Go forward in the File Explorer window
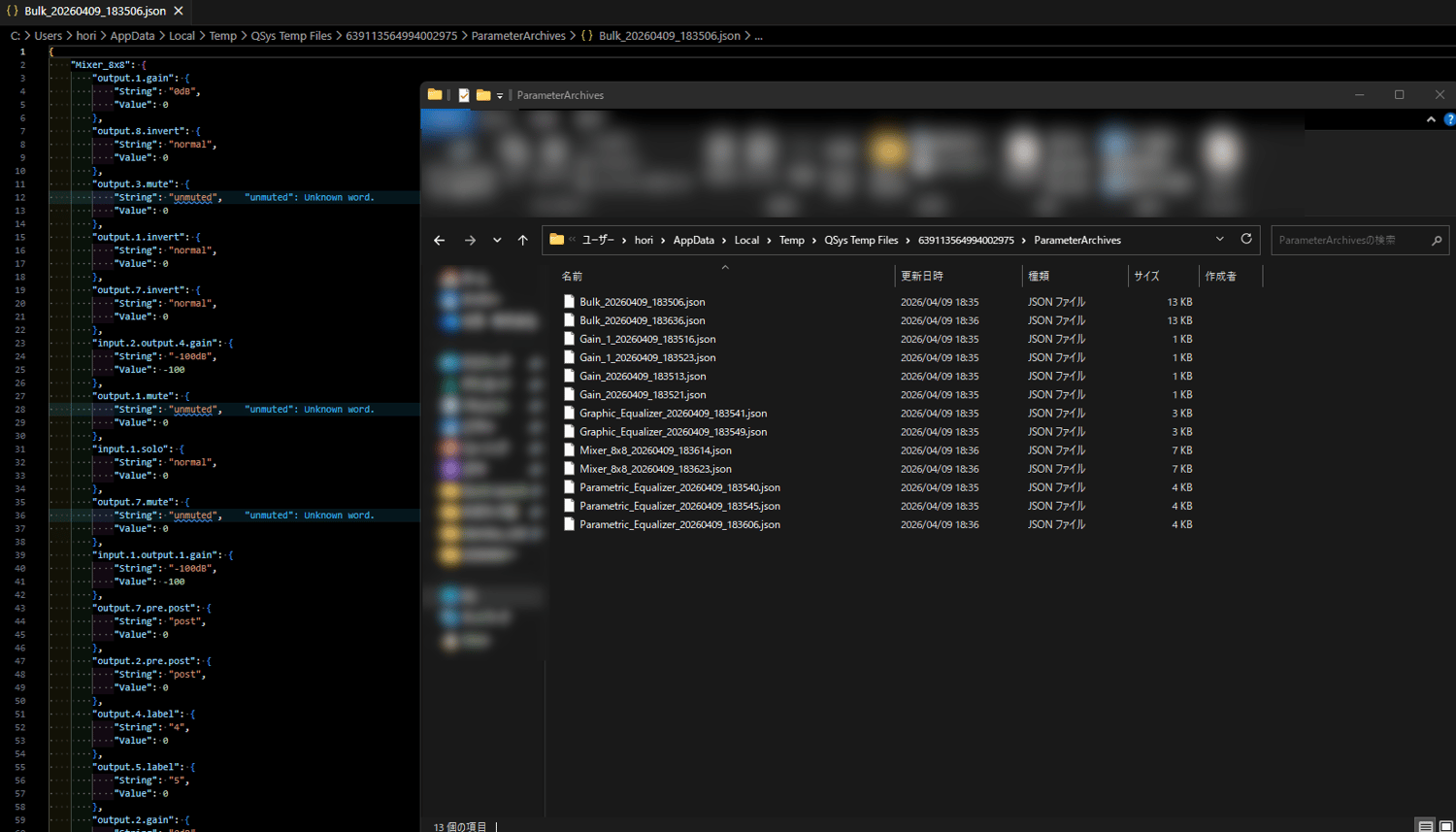 470,240
